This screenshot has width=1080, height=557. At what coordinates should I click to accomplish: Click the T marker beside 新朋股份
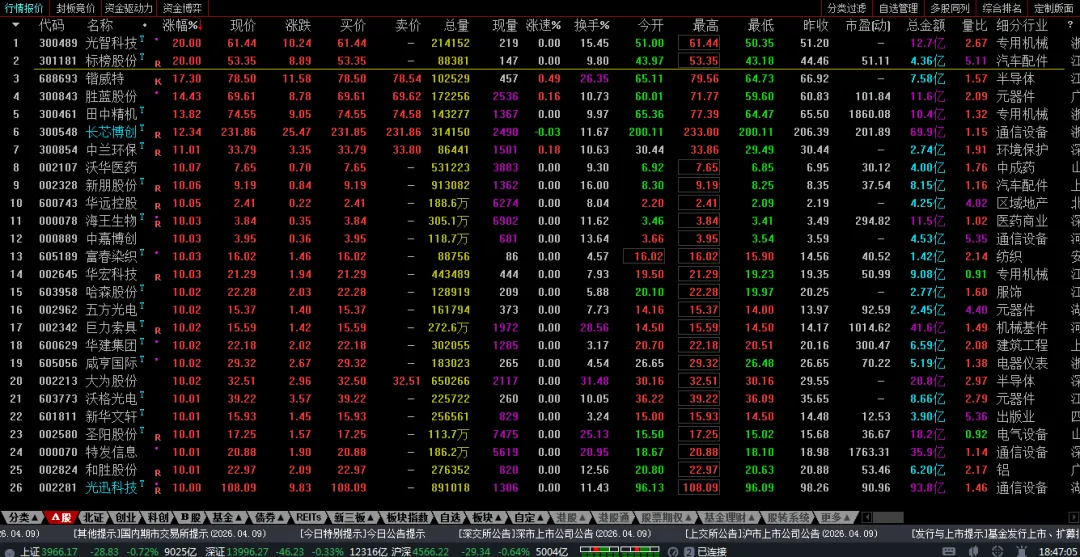pos(142,183)
